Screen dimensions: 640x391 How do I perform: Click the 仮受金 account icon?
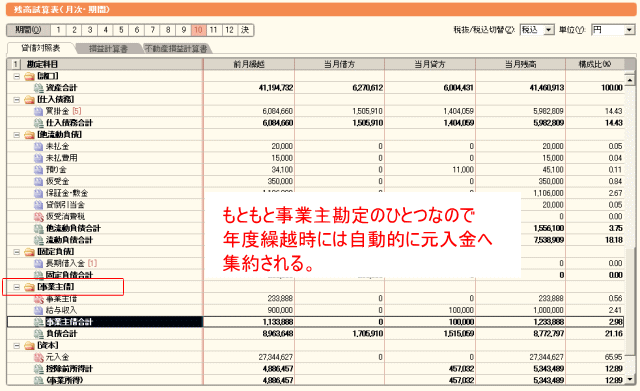pos(39,182)
